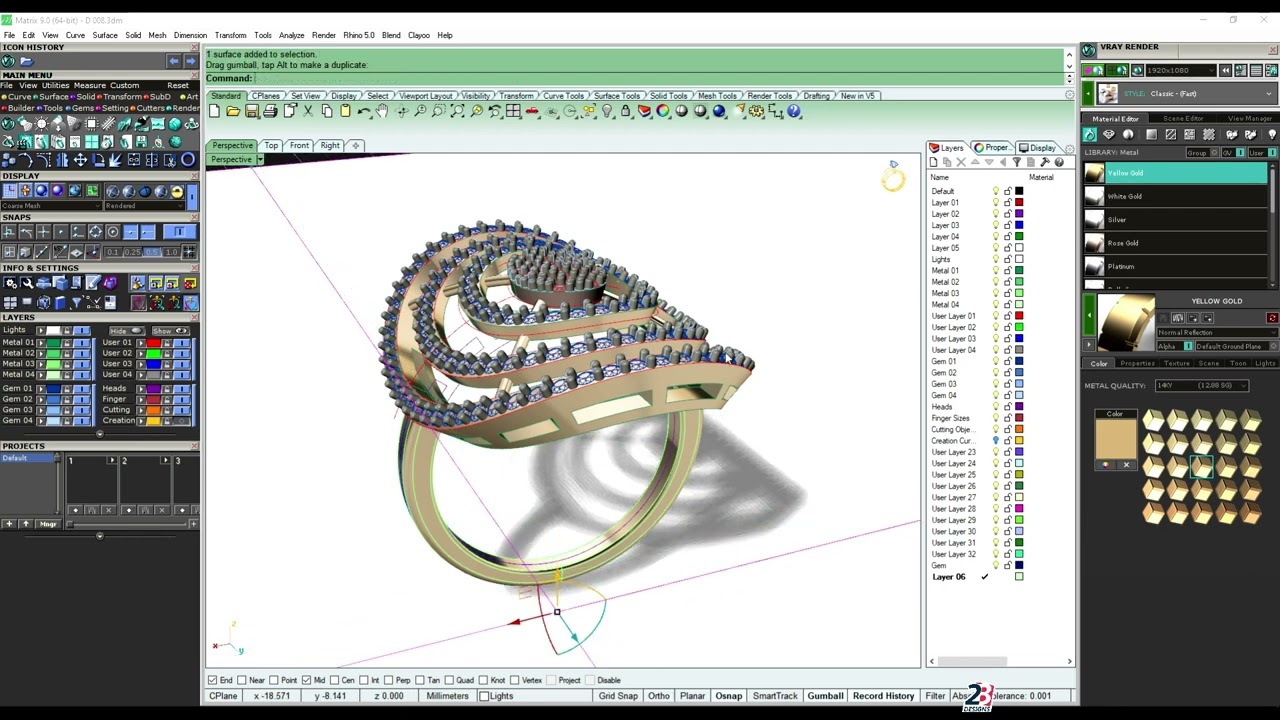
Task: Open the Normal Reflection dropdown
Action: pos(1217,332)
